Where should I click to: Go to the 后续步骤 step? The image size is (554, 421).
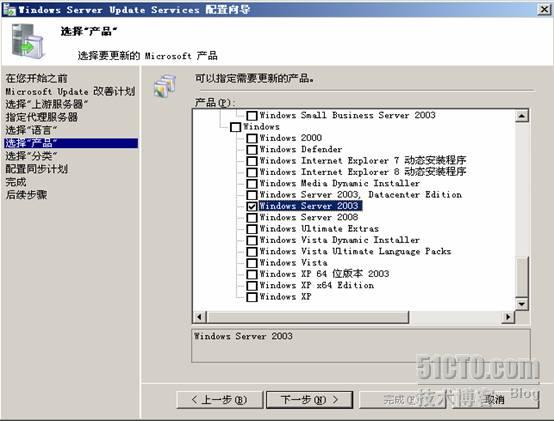(x=26, y=195)
